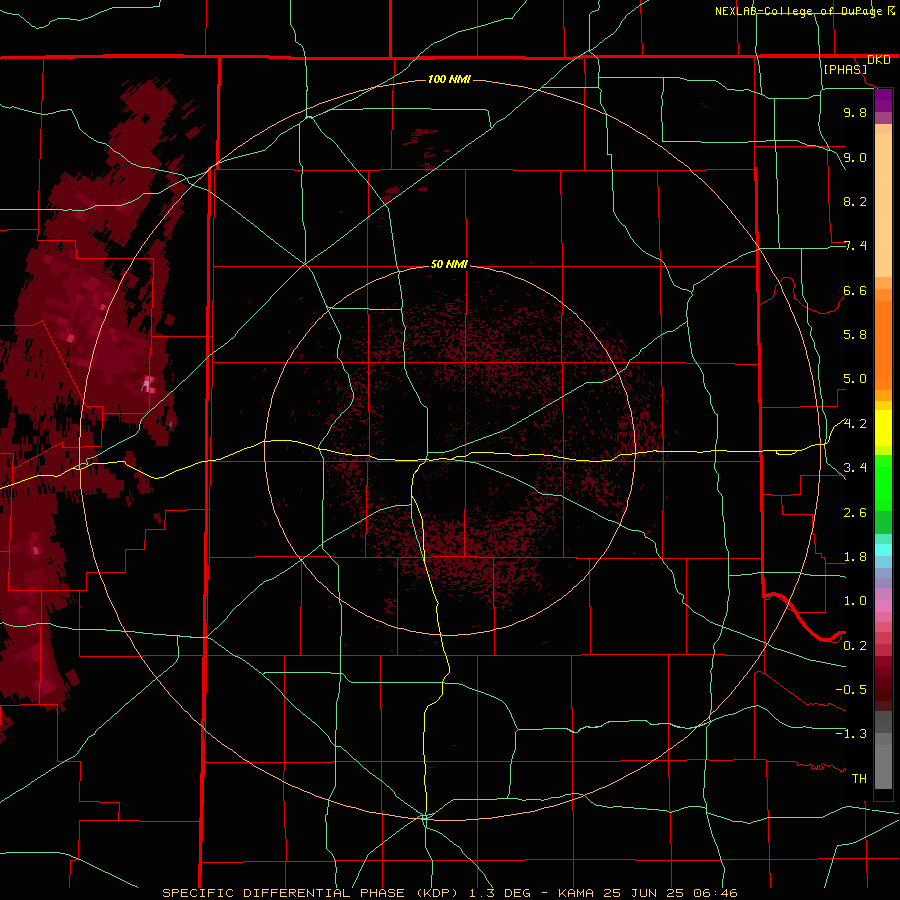Click the -0.5 value on the color scale

(851, 690)
